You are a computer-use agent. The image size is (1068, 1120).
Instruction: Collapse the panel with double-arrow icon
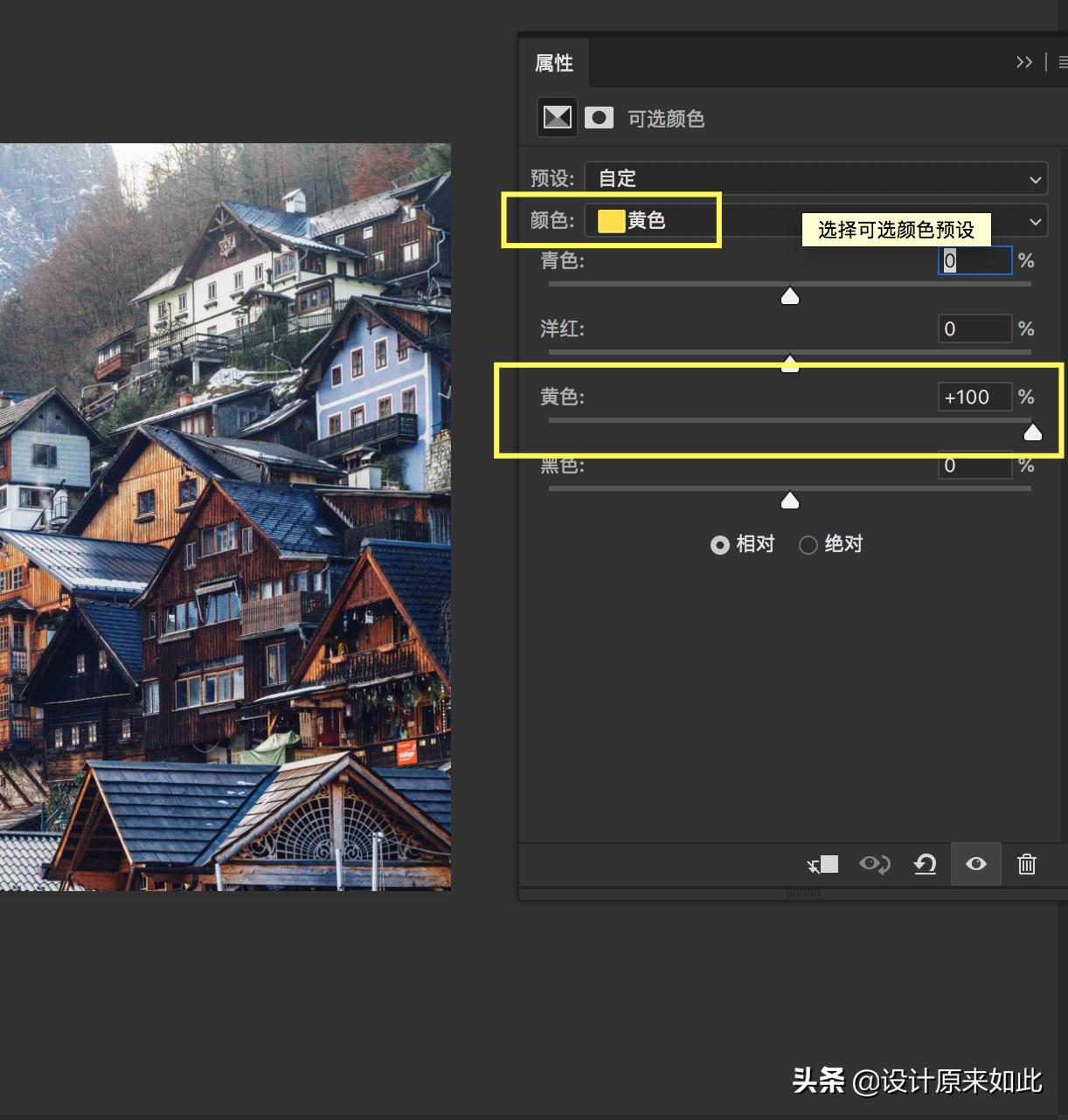1024,62
